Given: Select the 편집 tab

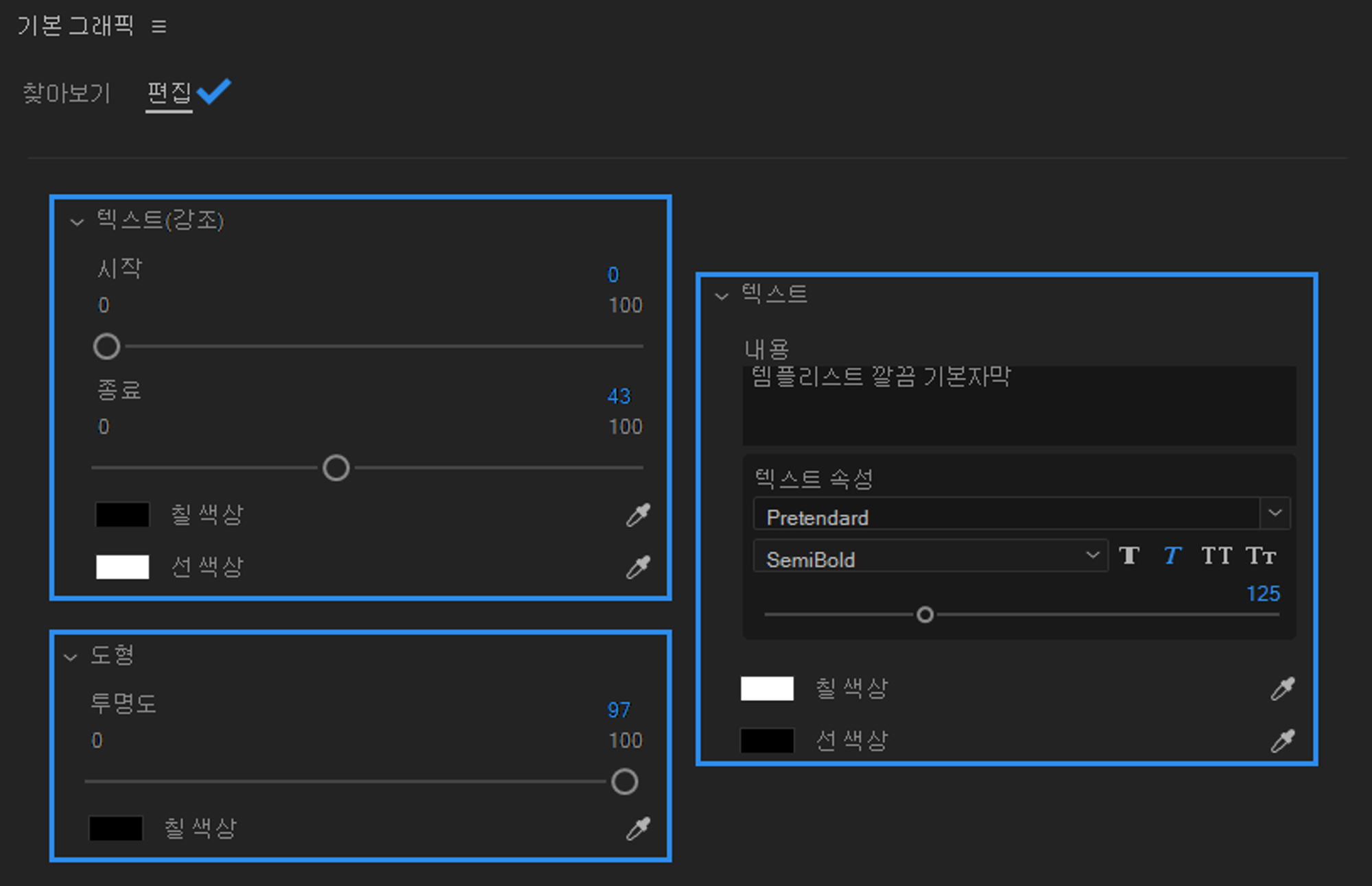Looking at the screenshot, I should [169, 93].
